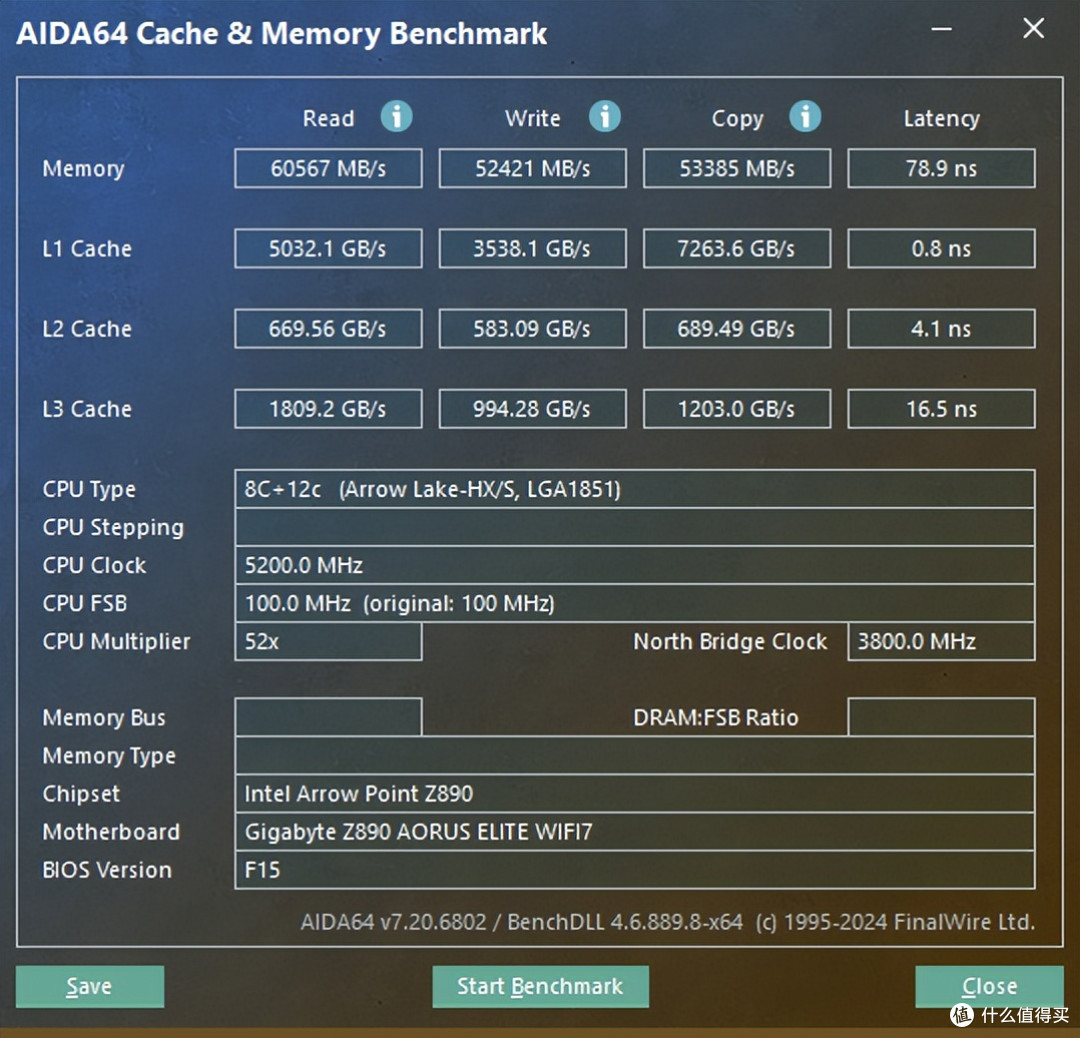1080x1038 pixels.
Task: Select L1 Cache latency 0.8 ns
Action: [941, 249]
